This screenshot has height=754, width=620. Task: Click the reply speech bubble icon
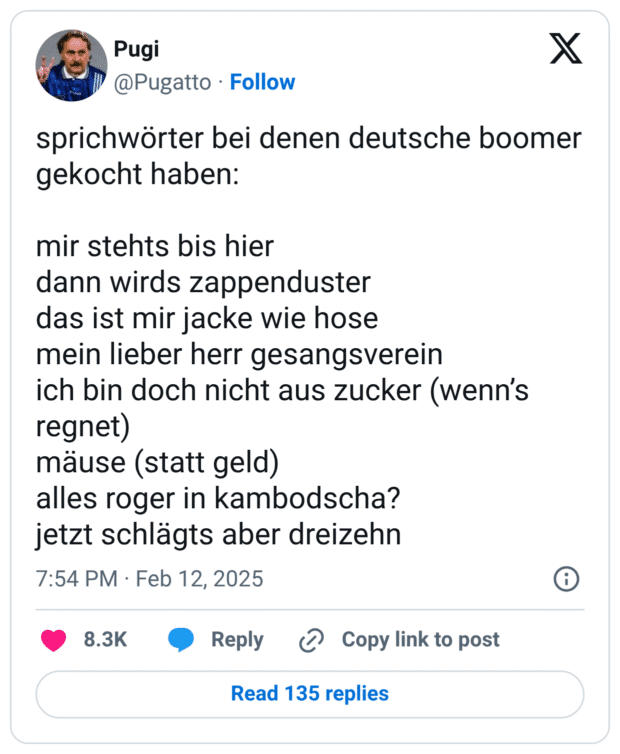pyautogui.click(x=181, y=640)
